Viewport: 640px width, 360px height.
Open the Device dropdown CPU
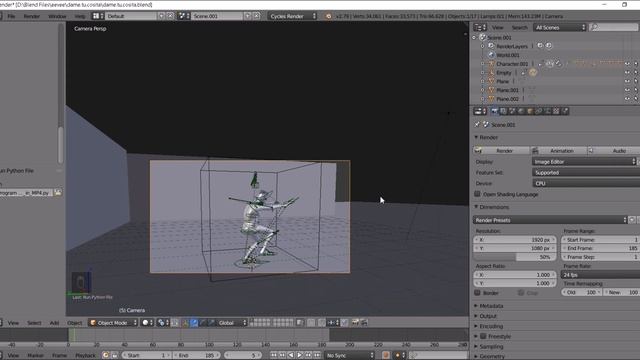[x=586, y=184]
